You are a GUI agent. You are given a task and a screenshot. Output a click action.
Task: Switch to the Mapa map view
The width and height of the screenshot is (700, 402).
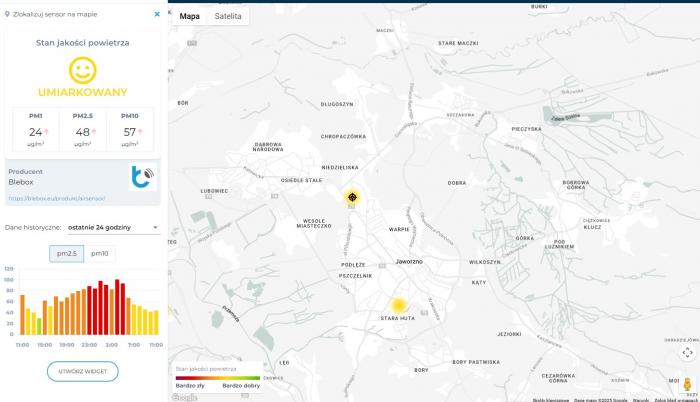click(x=189, y=16)
